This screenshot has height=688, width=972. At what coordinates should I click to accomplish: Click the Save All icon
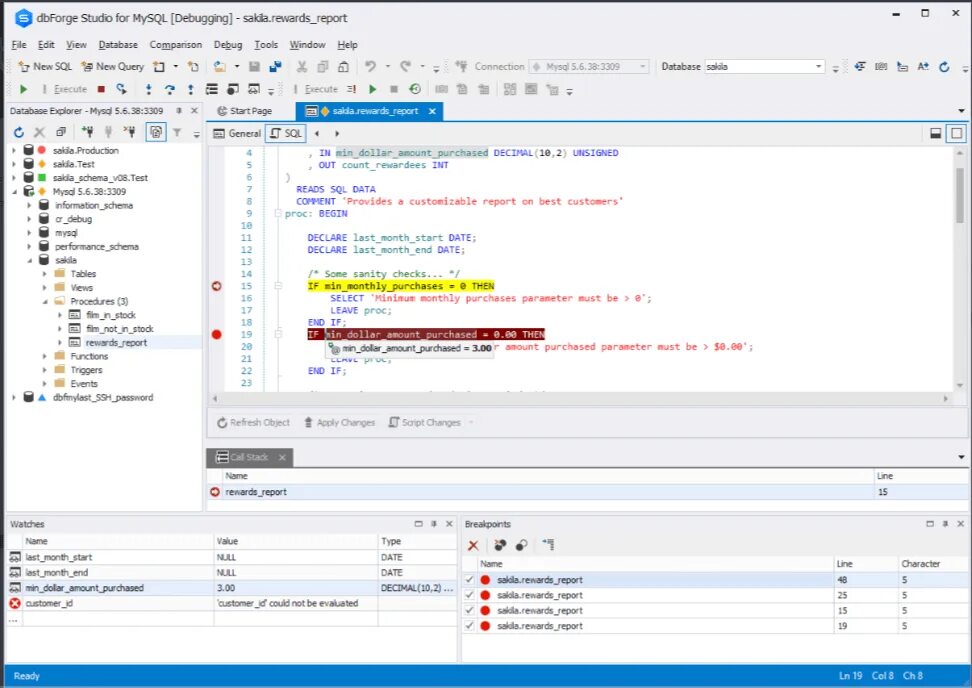click(x=275, y=66)
